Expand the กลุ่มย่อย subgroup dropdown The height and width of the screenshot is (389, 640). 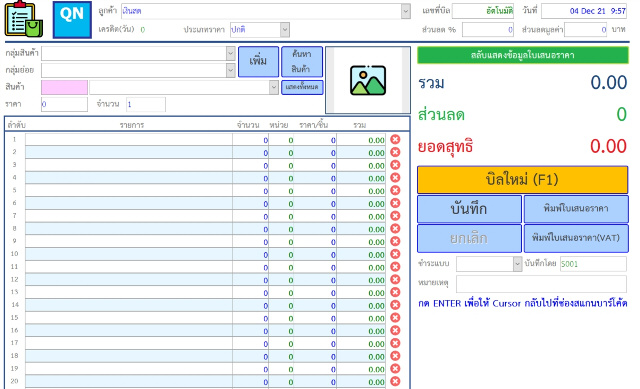(x=231, y=70)
